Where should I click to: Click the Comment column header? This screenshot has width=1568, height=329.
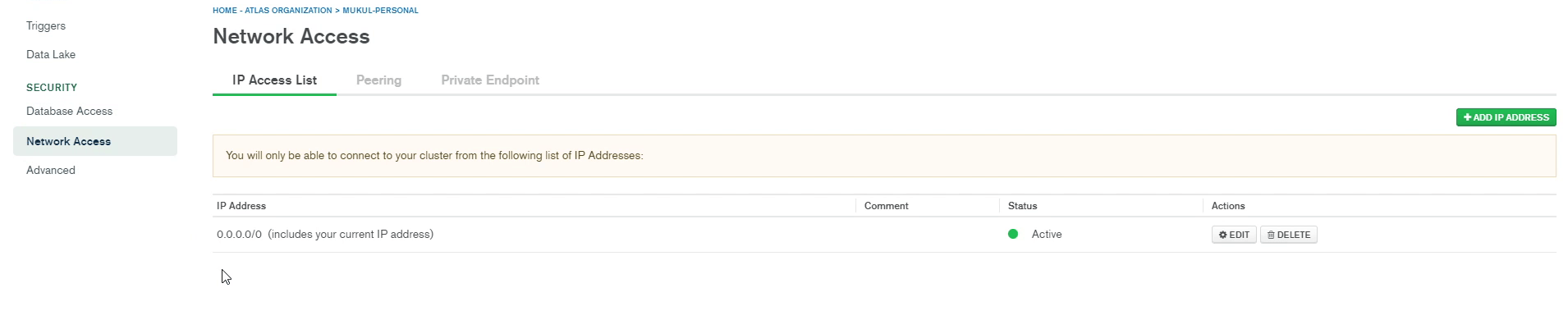(x=886, y=206)
